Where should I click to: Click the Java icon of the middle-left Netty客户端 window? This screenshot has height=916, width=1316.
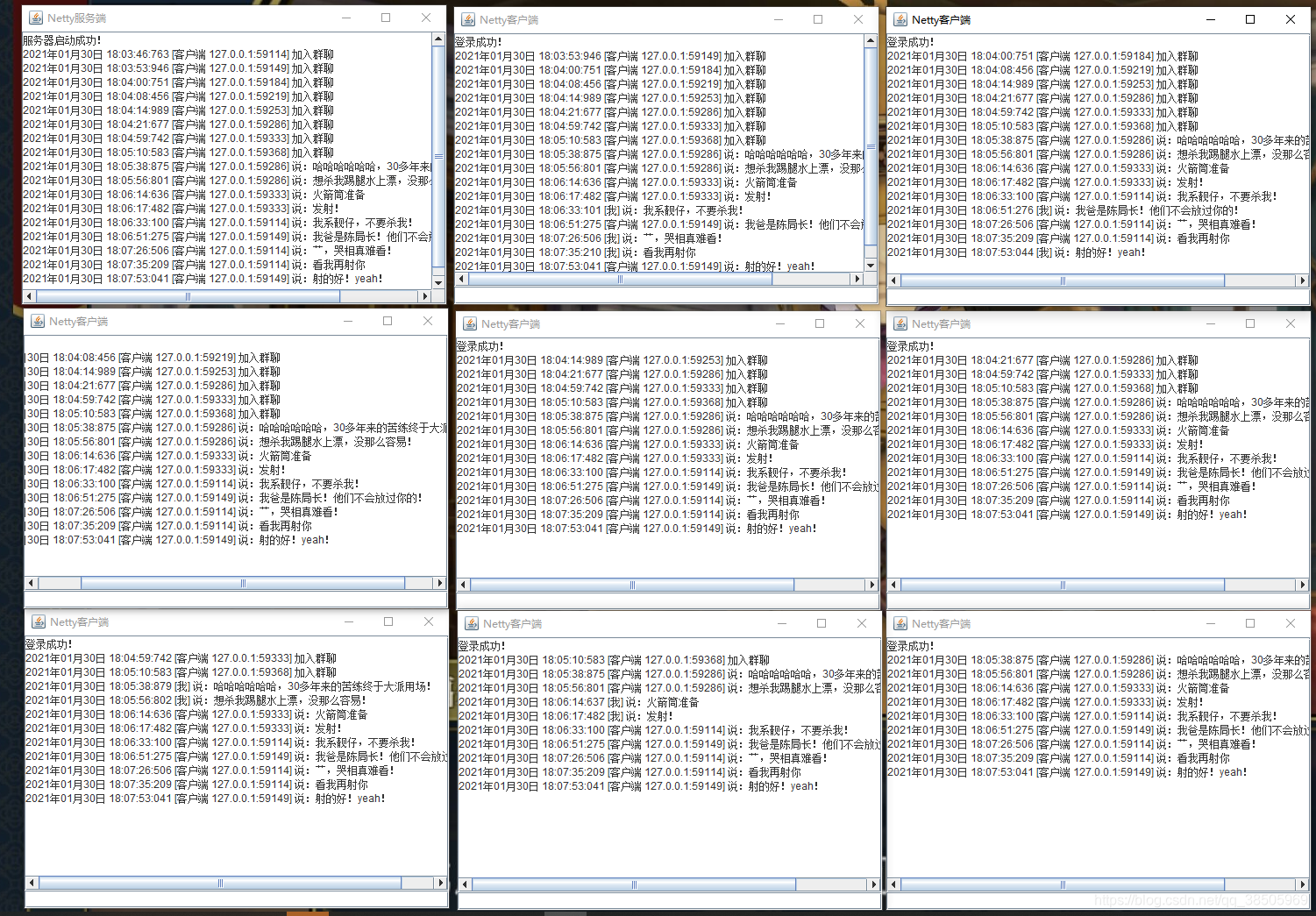(x=38, y=322)
